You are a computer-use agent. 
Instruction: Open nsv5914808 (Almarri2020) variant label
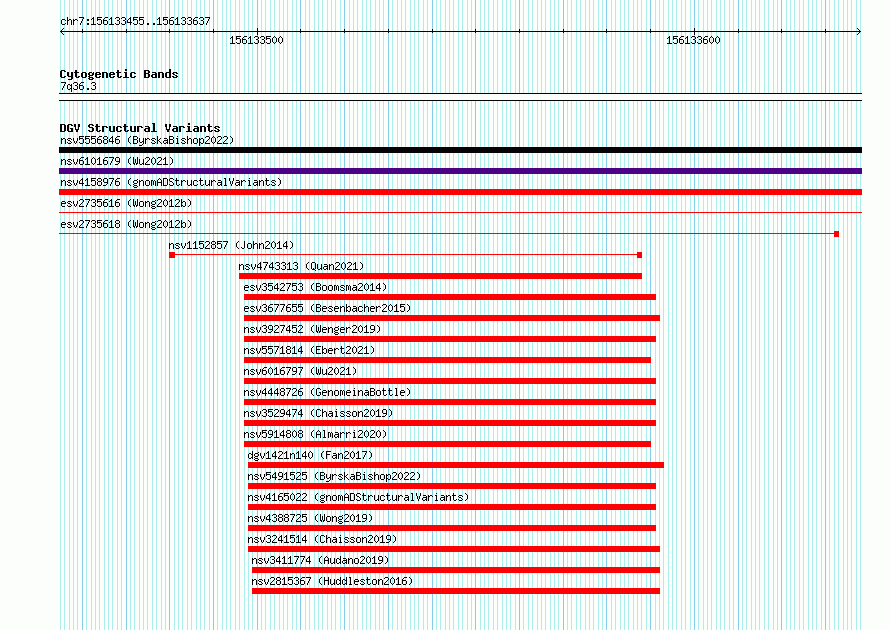click(x=315, y=434)
